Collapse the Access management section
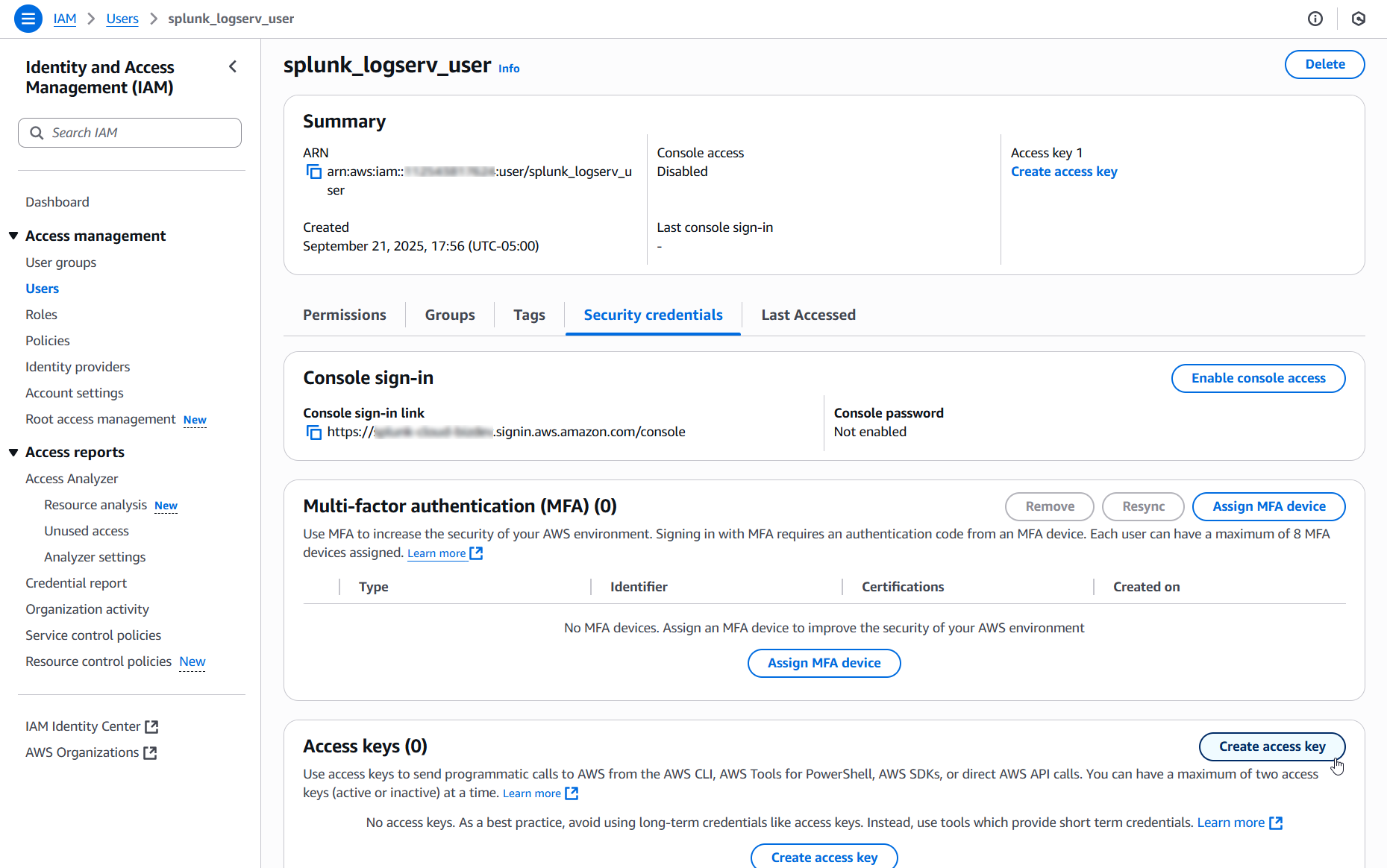 (x=13, y=236)
